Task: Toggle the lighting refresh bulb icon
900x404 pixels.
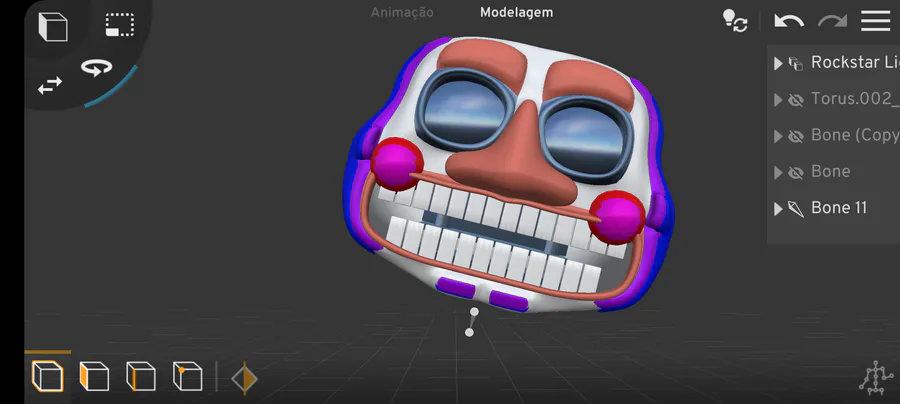Action: [735, 21]
